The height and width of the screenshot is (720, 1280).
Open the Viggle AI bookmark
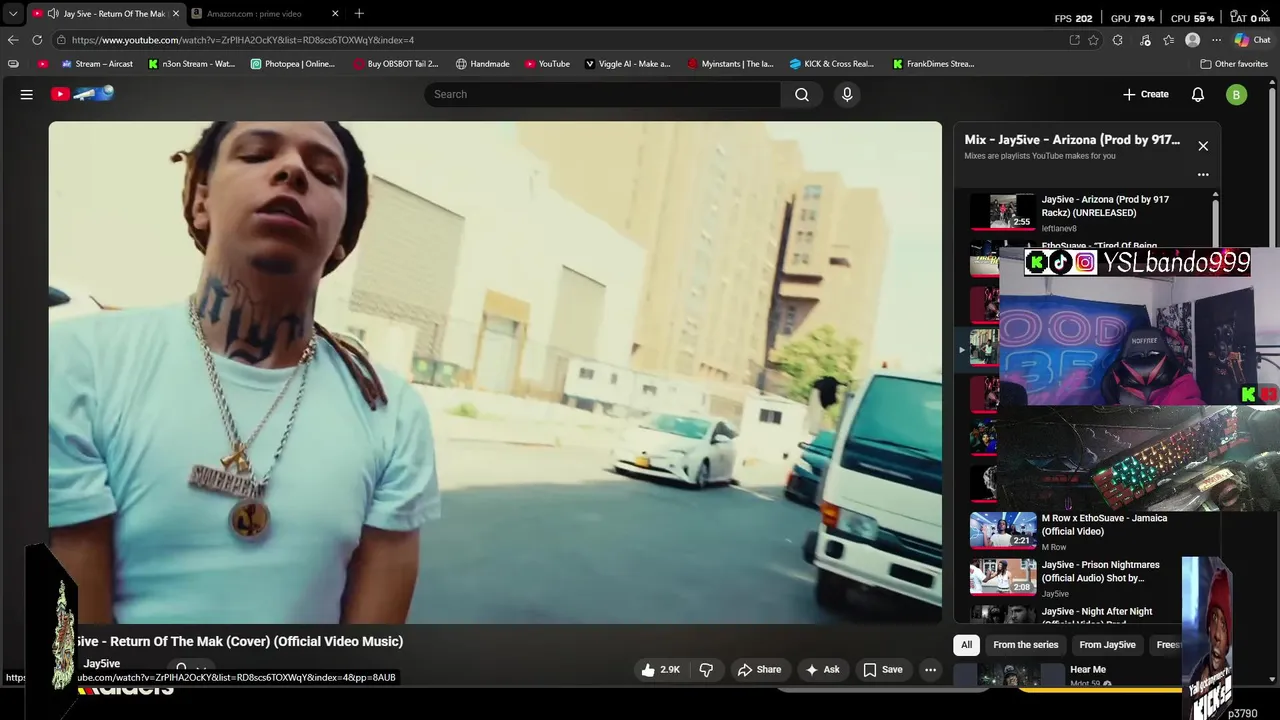(x=628, y=64)
